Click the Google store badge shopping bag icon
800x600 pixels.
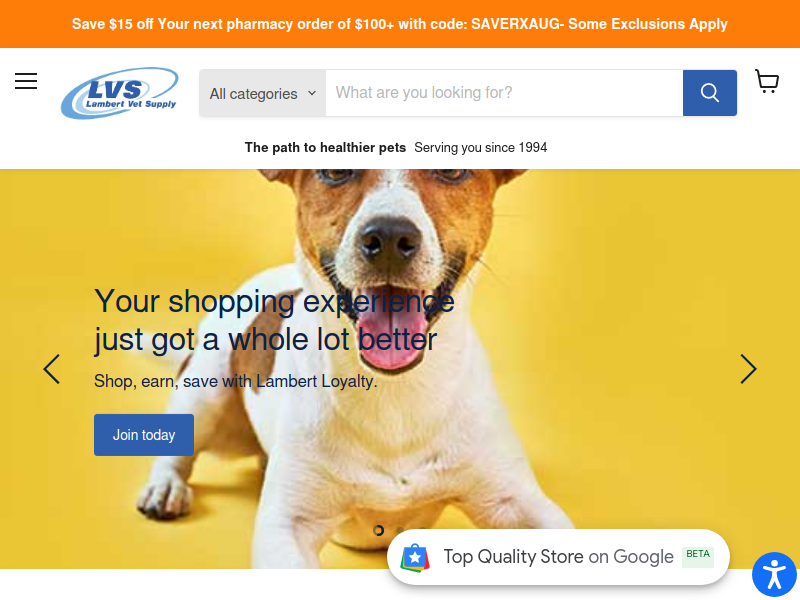click(x=415, y=558)
